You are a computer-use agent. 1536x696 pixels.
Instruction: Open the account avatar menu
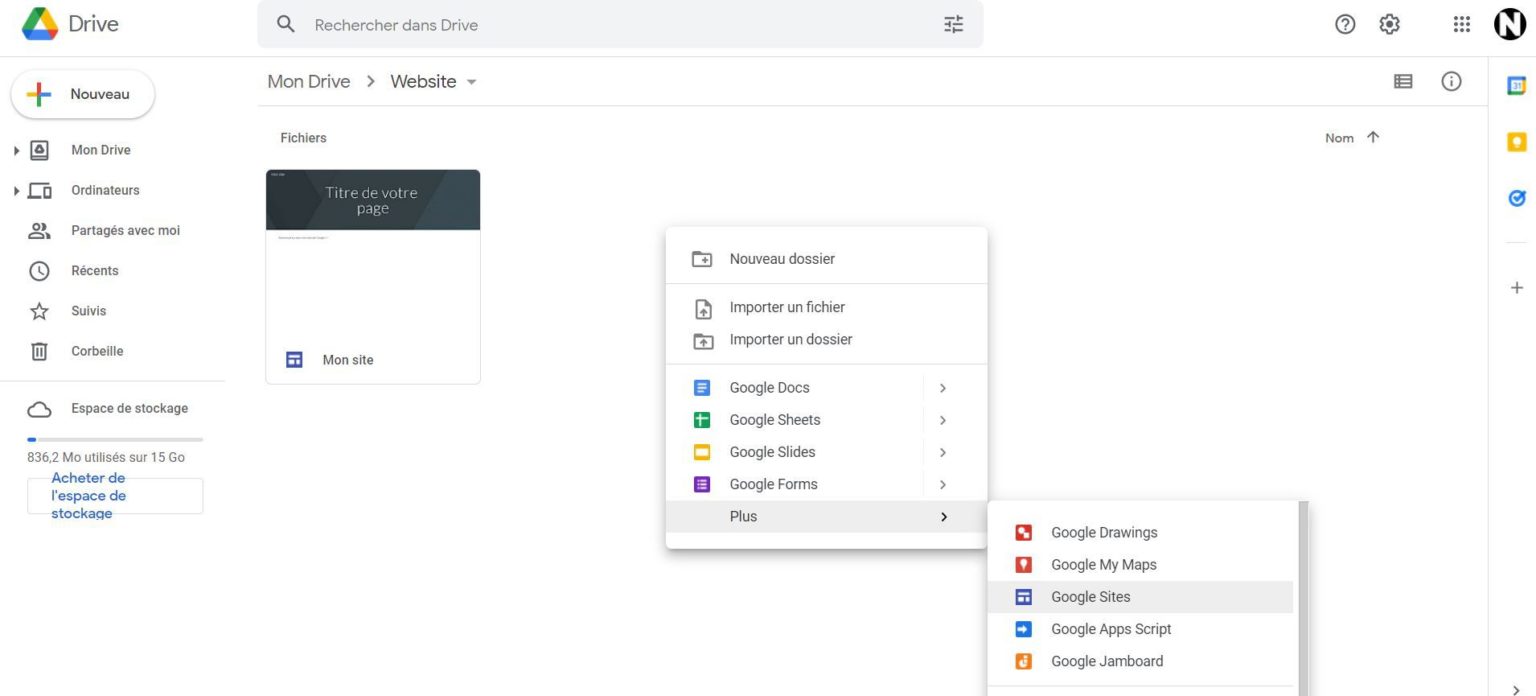point(1510,25)
